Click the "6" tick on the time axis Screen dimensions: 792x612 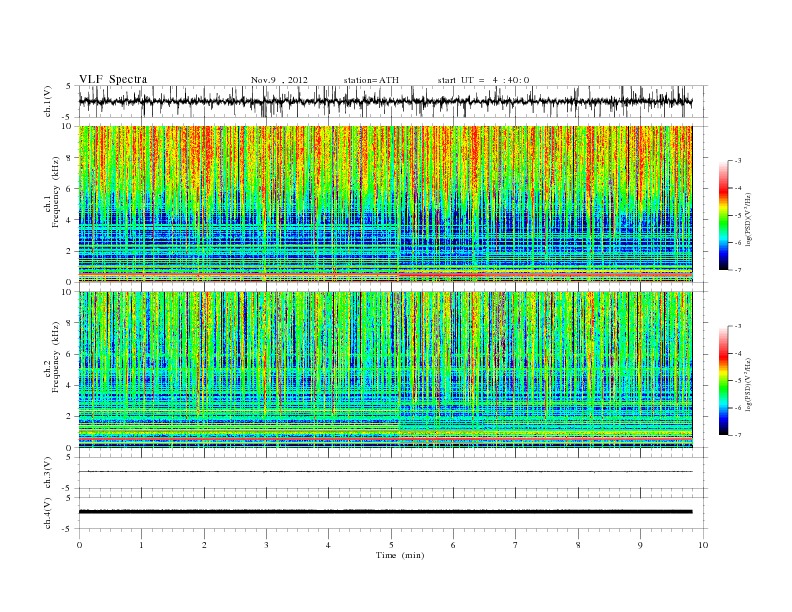coord(453,545)
